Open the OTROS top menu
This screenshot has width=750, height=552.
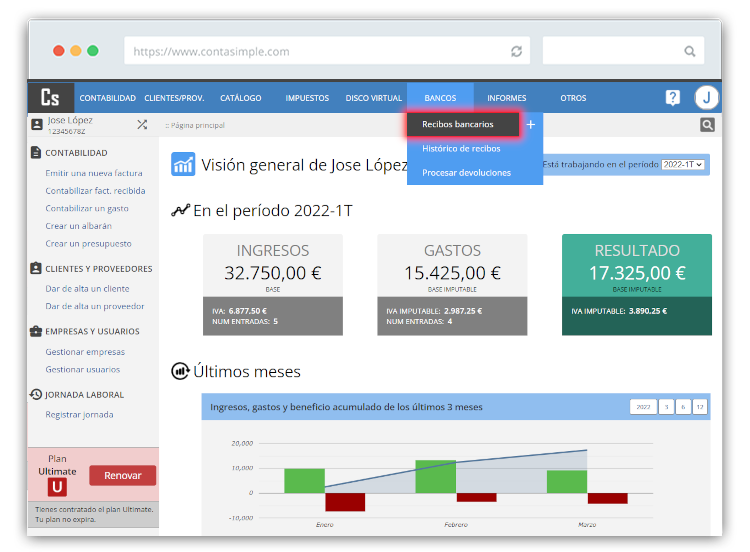click(x=573, y=98)
